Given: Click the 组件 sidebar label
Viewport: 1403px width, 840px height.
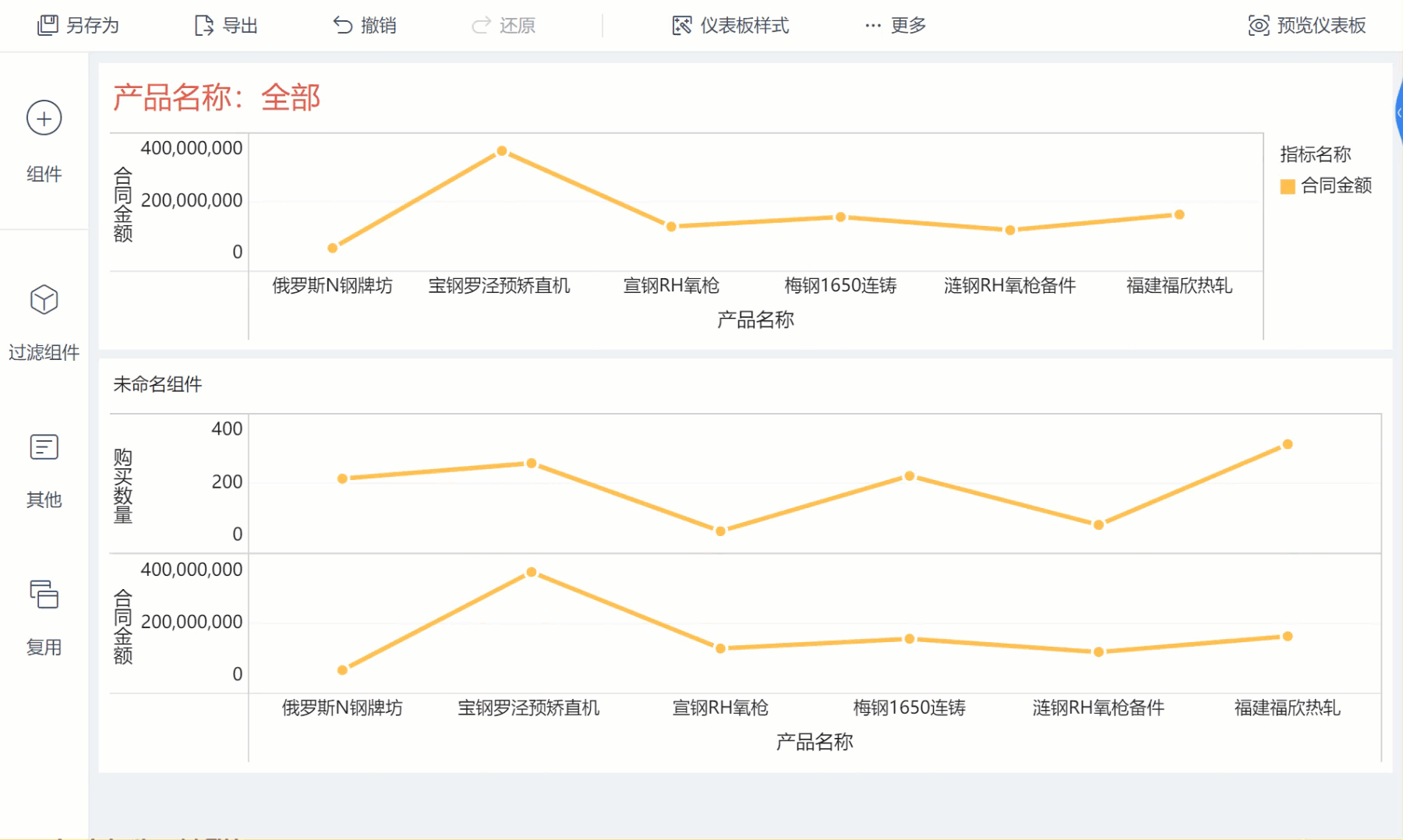Looking at the screenshot, I should point(44,174).
